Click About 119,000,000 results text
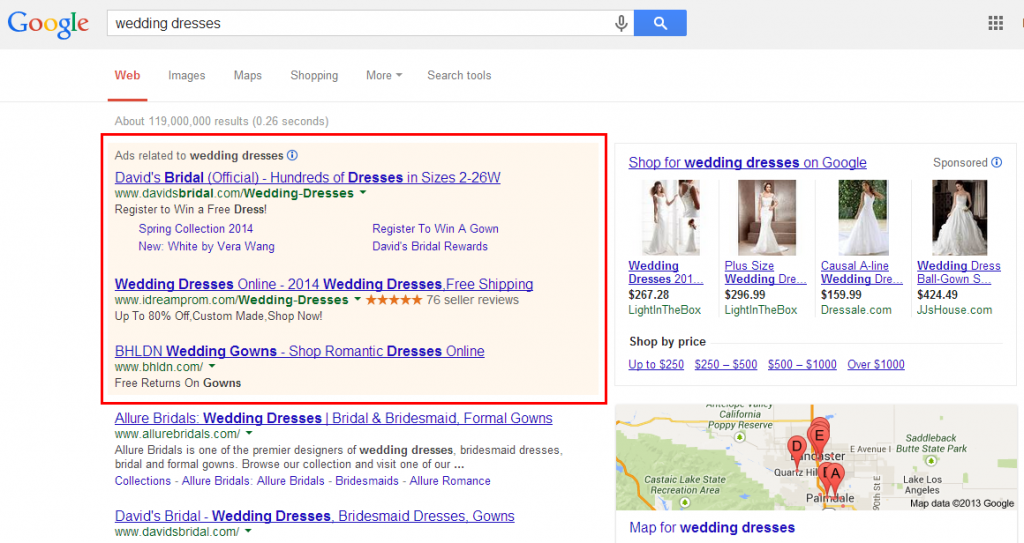 point(221,121)
